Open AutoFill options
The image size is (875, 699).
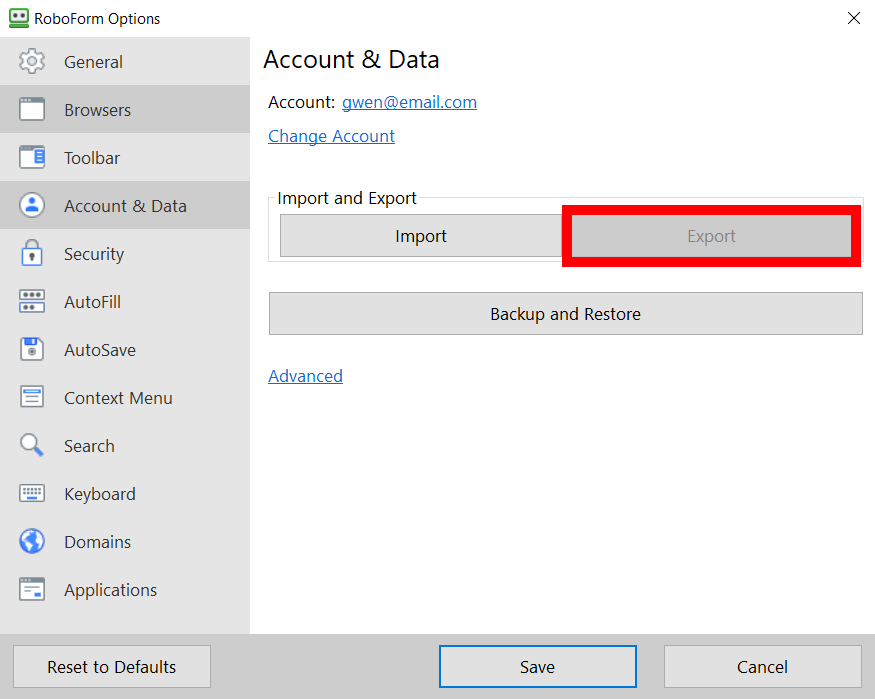tap(125, 301)
